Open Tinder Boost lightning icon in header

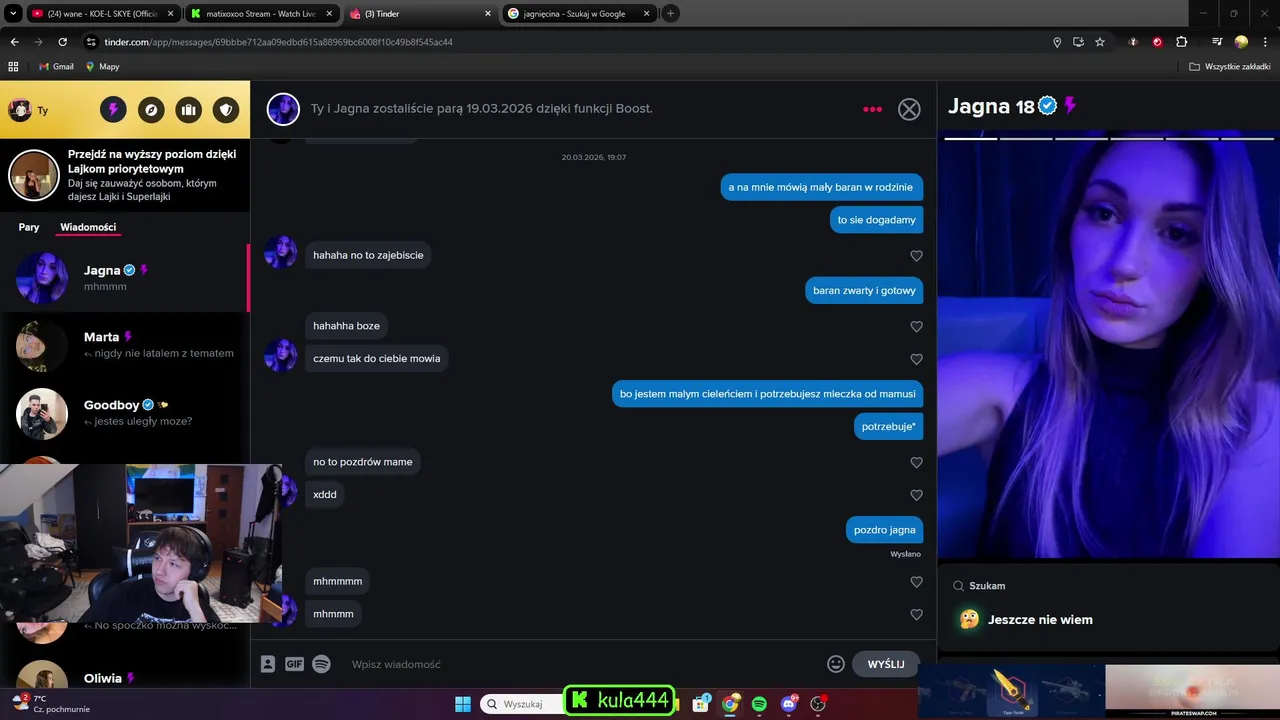pos(113,110)
